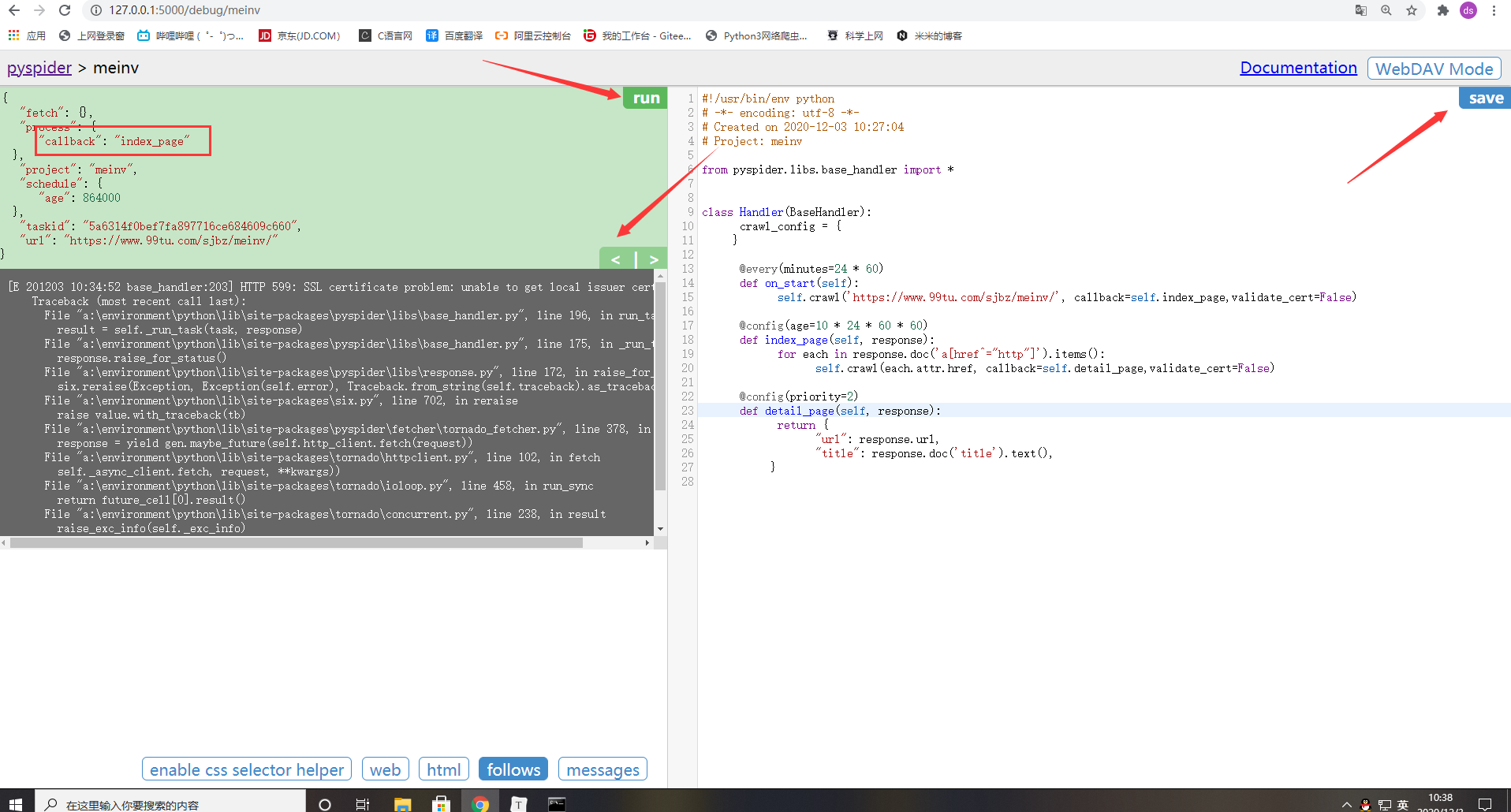Open the Python3网络爬虫 bookmark
This screenshot has height=812, width=1511.
(x=756, y=35)
